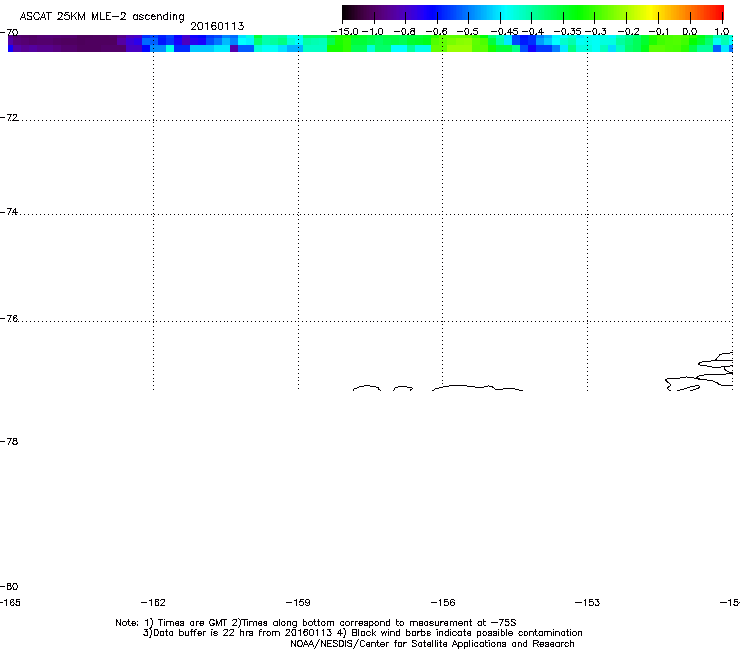Click the long coastline outline near longitude -156
The height and width of the screenshot is (650, 740).
pyautogui.click(x=478, y=388)
